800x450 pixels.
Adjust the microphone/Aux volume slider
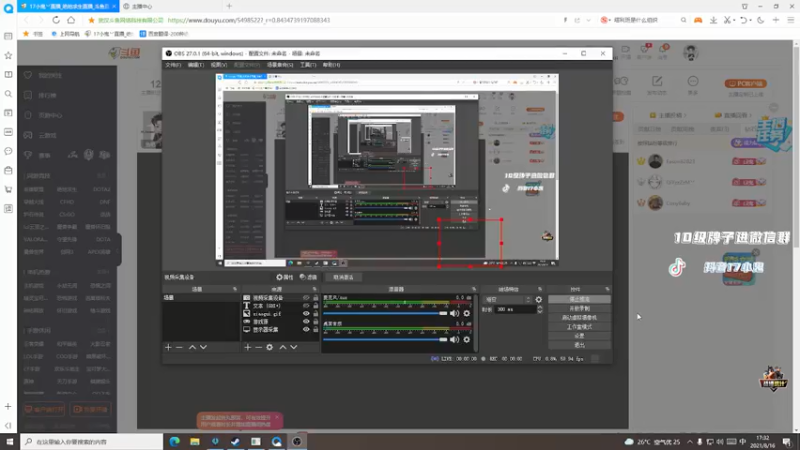click(x=385, y=313)
